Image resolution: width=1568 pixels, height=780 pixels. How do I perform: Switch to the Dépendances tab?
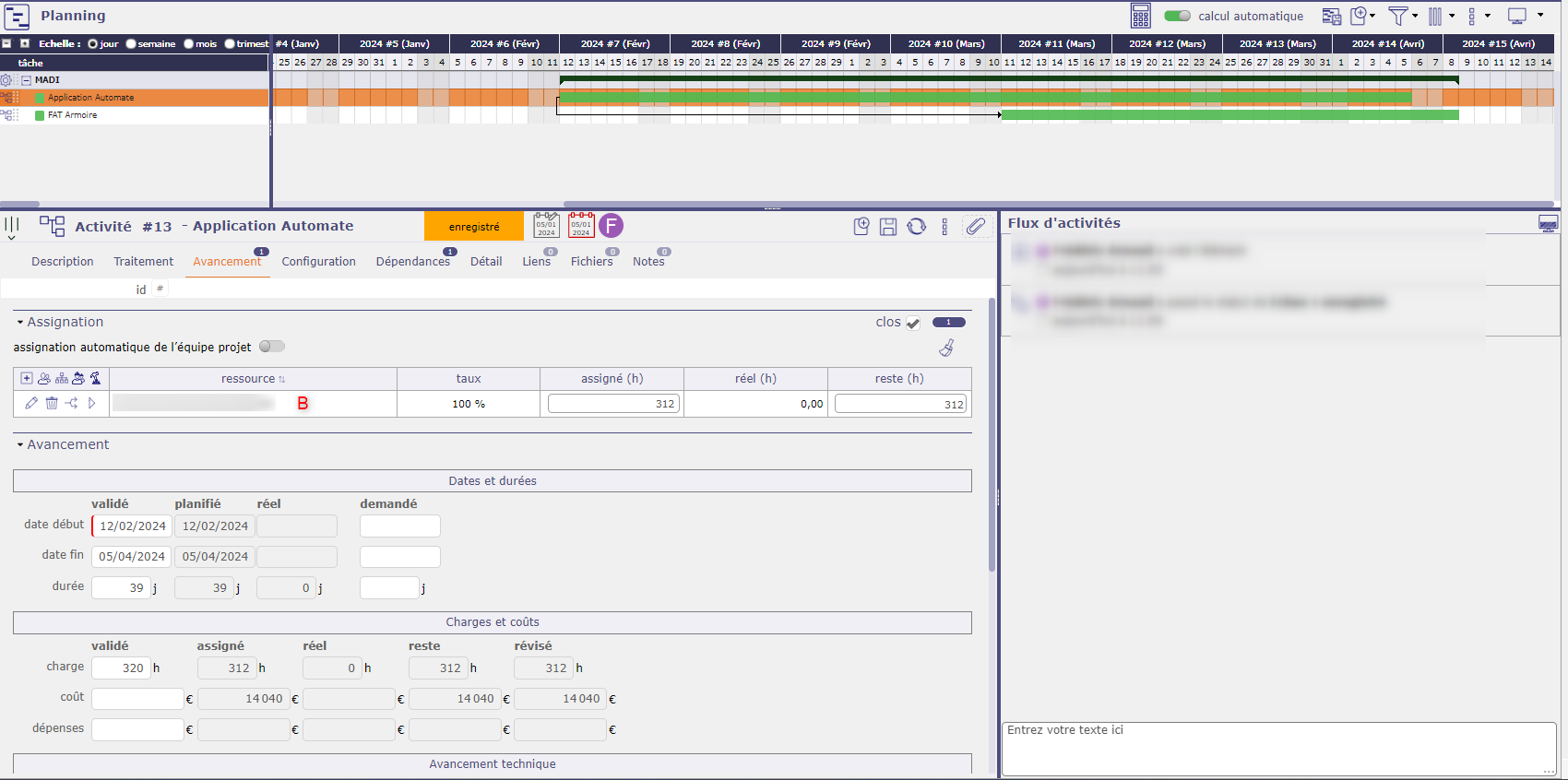pos(412,262)
